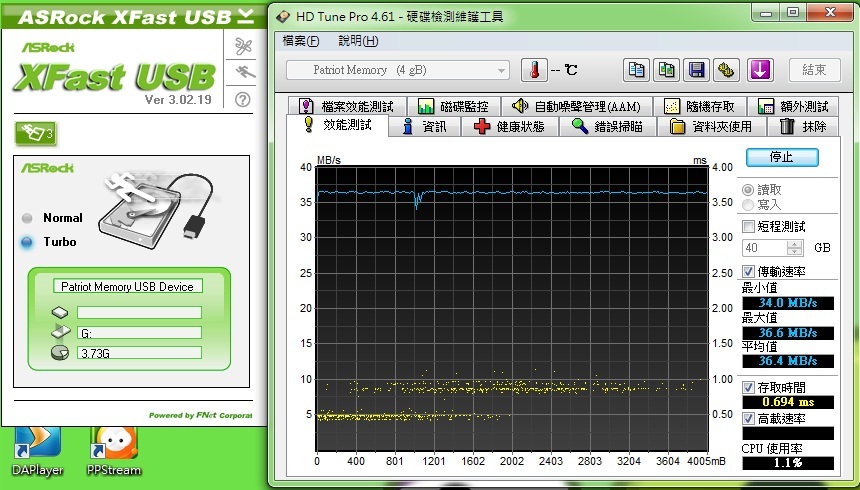Image resolution: width=860 pixels, height=490 pixels.
Task: Switch to the 自動噪聲管理(AAM) tab
Action: click(576, 106)
